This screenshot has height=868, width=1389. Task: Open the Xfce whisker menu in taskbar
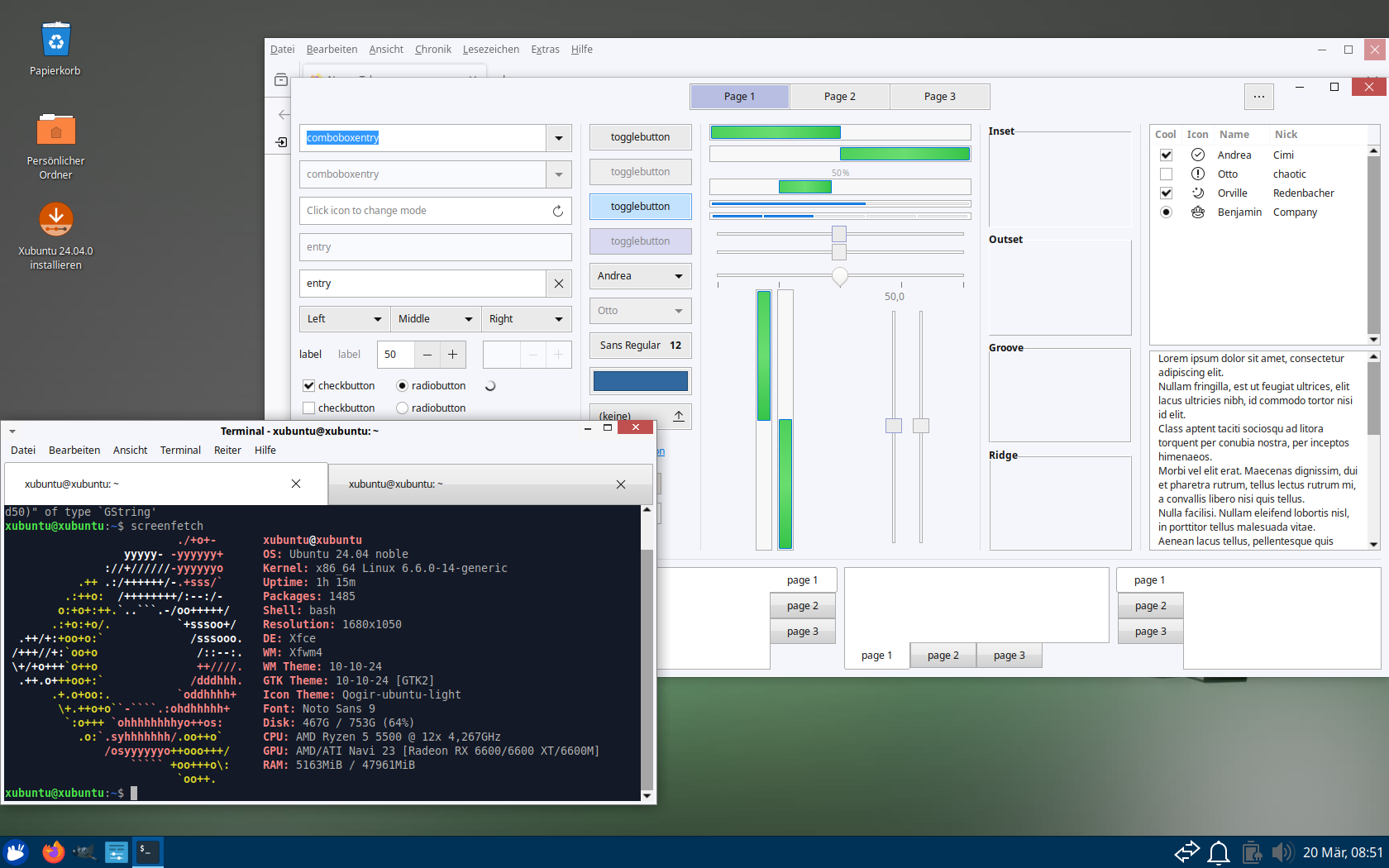[17, 851]
